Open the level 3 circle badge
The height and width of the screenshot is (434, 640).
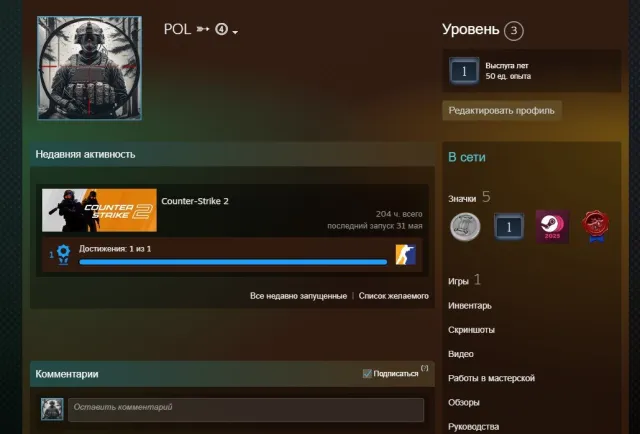pos(513,31)
